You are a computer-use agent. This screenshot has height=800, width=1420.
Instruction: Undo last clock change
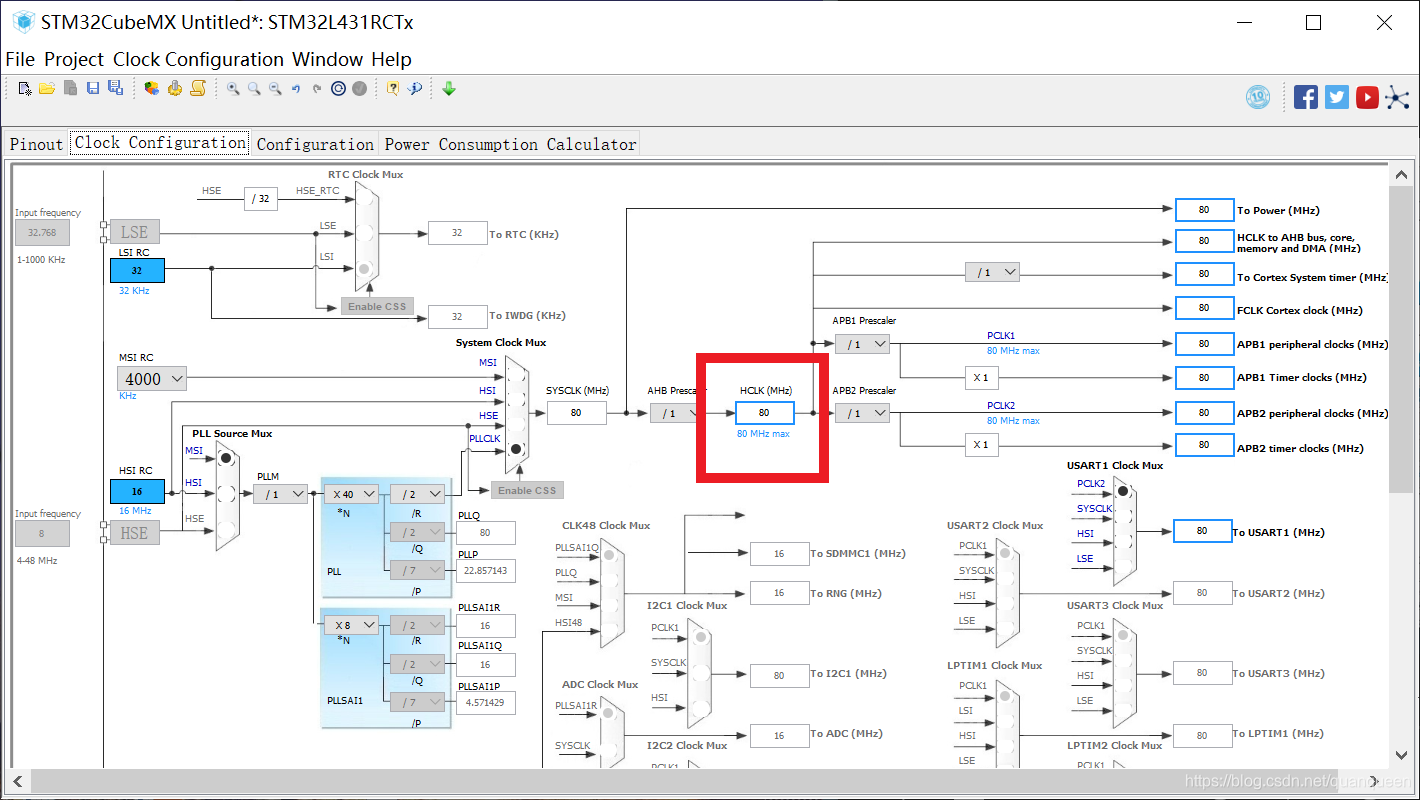click(x=296, y=89)
